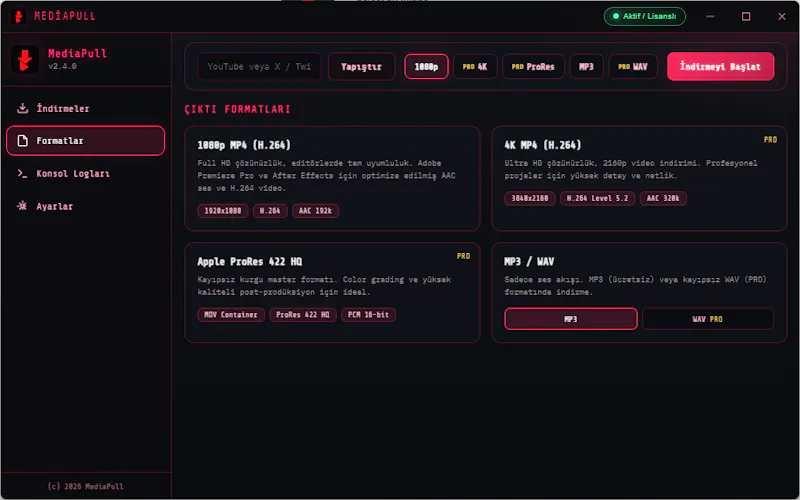The height and width of the screenshot is (500, 800).
Task: Click the 1920x1080 tag
Action: tap(222, 211)
